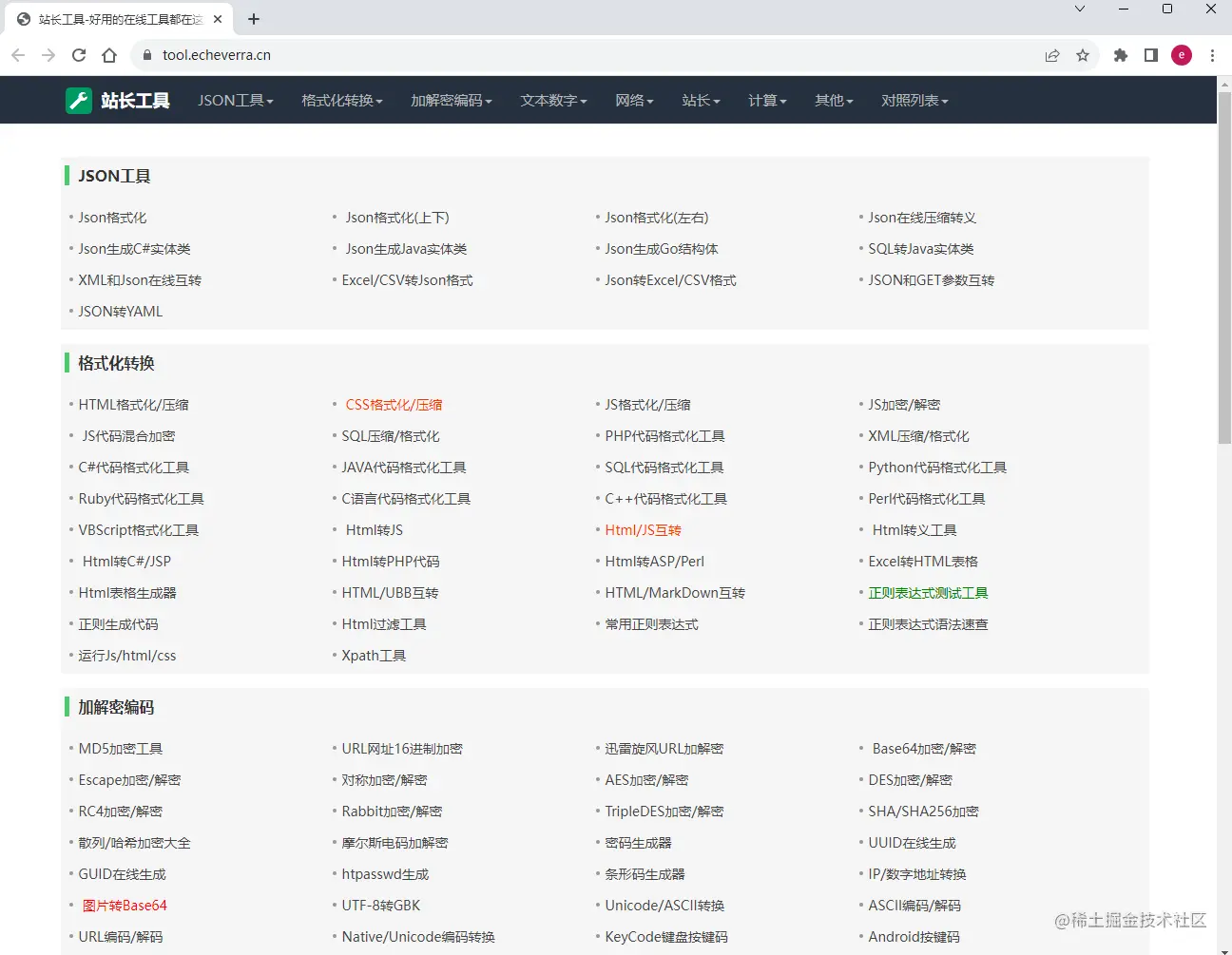Screen dimensions: 1232x955
Task: Expand the 对照列表 dropdown menu
Action: pyautogui.click(x=914, y=100)
